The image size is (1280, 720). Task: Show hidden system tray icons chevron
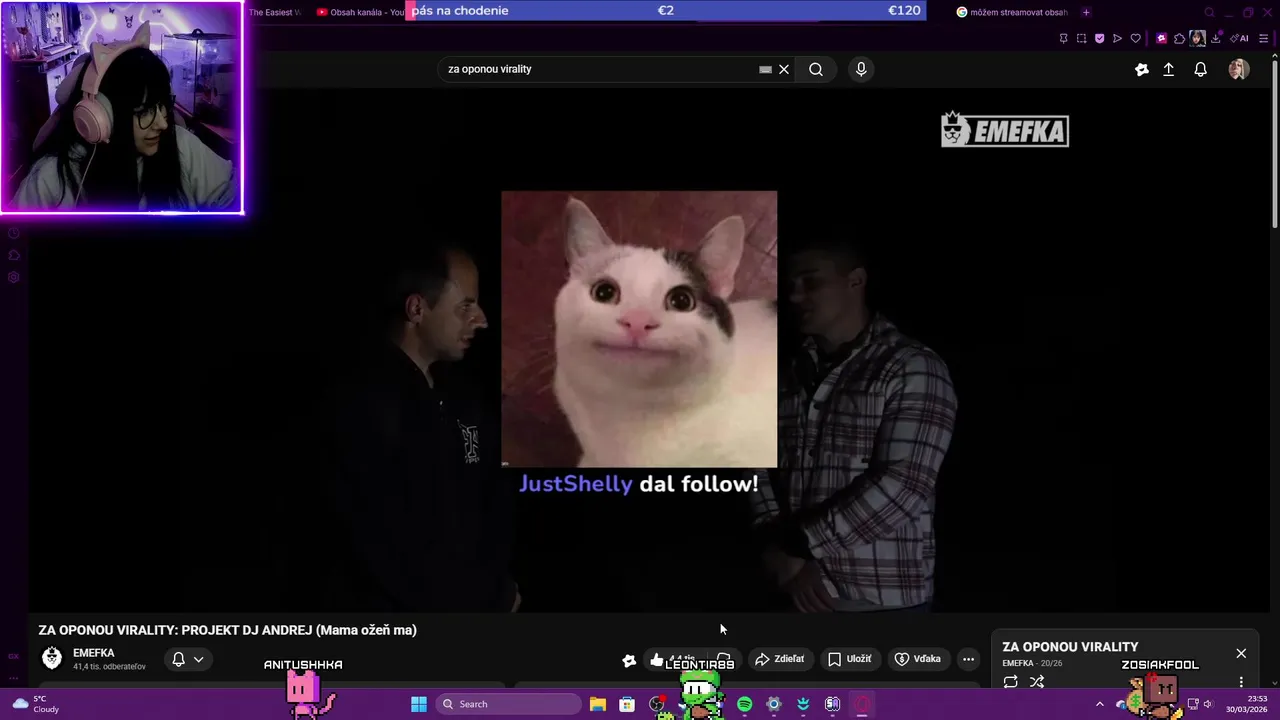coord(1100,704)
